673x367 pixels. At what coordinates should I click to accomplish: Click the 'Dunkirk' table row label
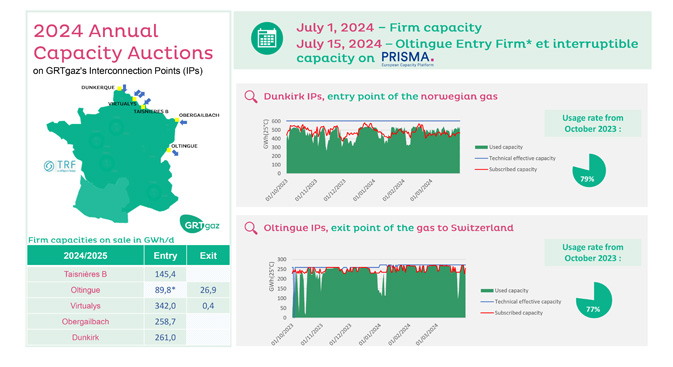click(x=85, y=338)
